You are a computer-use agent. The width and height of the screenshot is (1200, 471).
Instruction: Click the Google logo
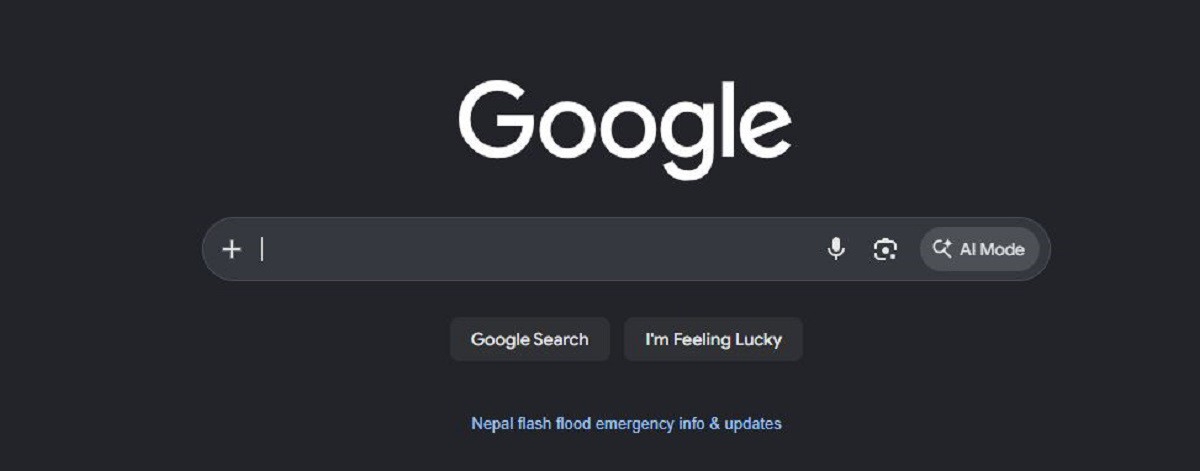tap(625, 130)
